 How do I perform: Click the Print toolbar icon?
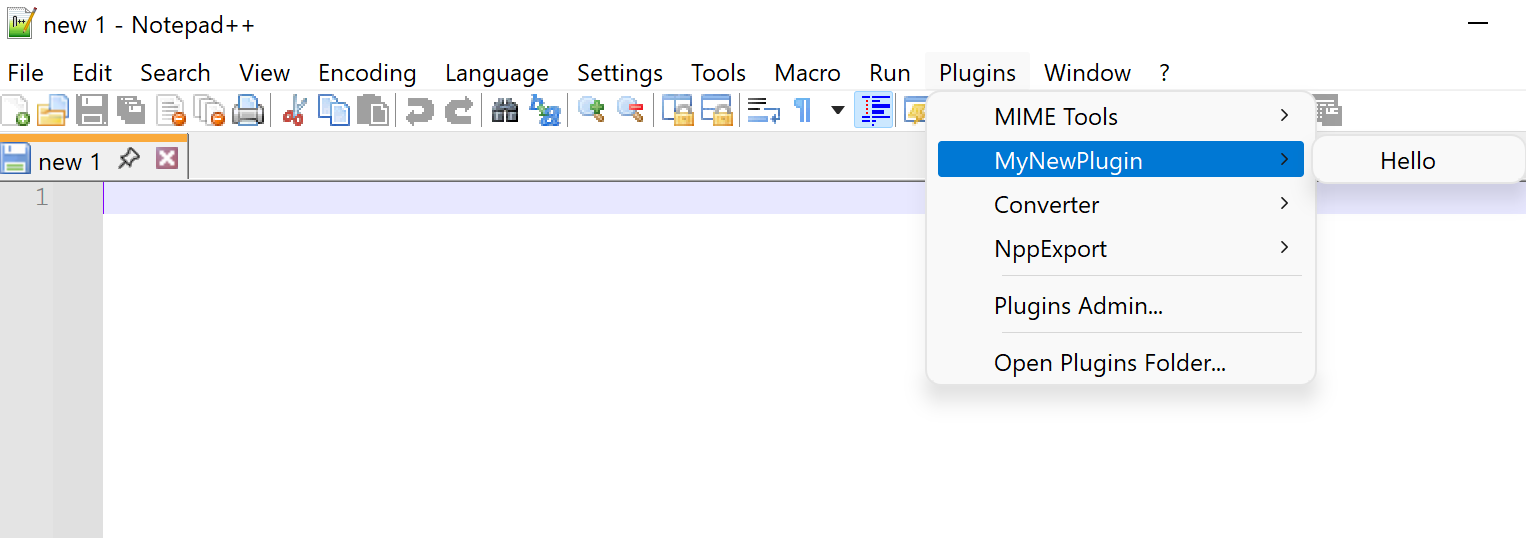pos(248,110)
